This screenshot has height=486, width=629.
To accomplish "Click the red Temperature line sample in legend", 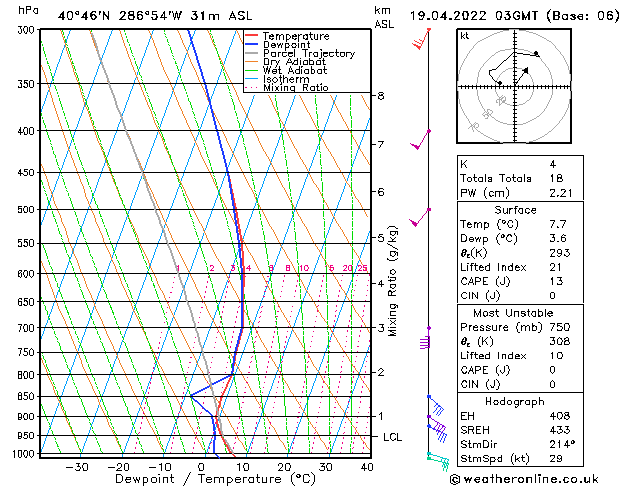I will (251, 36).
